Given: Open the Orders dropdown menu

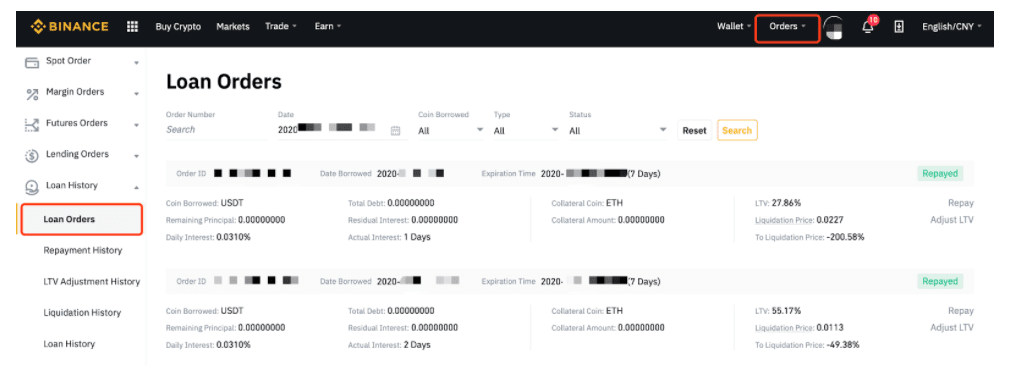Looking at the screenshot, I should coord(788,26).
